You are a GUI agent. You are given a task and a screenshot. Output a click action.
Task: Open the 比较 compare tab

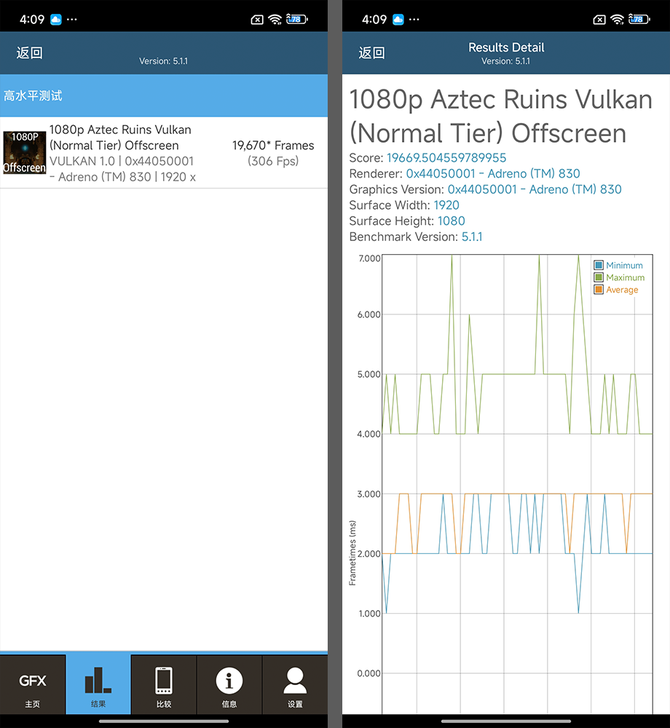(164, 686)
